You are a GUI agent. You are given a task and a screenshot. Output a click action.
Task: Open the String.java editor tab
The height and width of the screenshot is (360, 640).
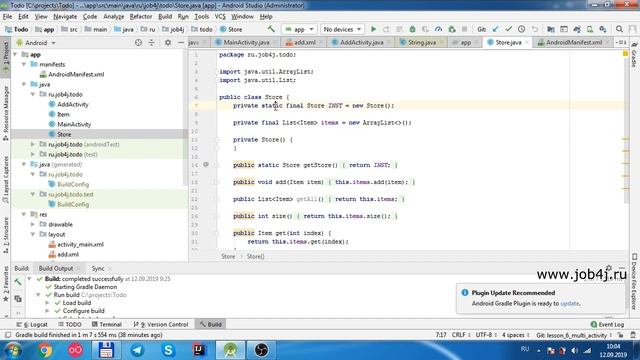[x=422, y=42]
